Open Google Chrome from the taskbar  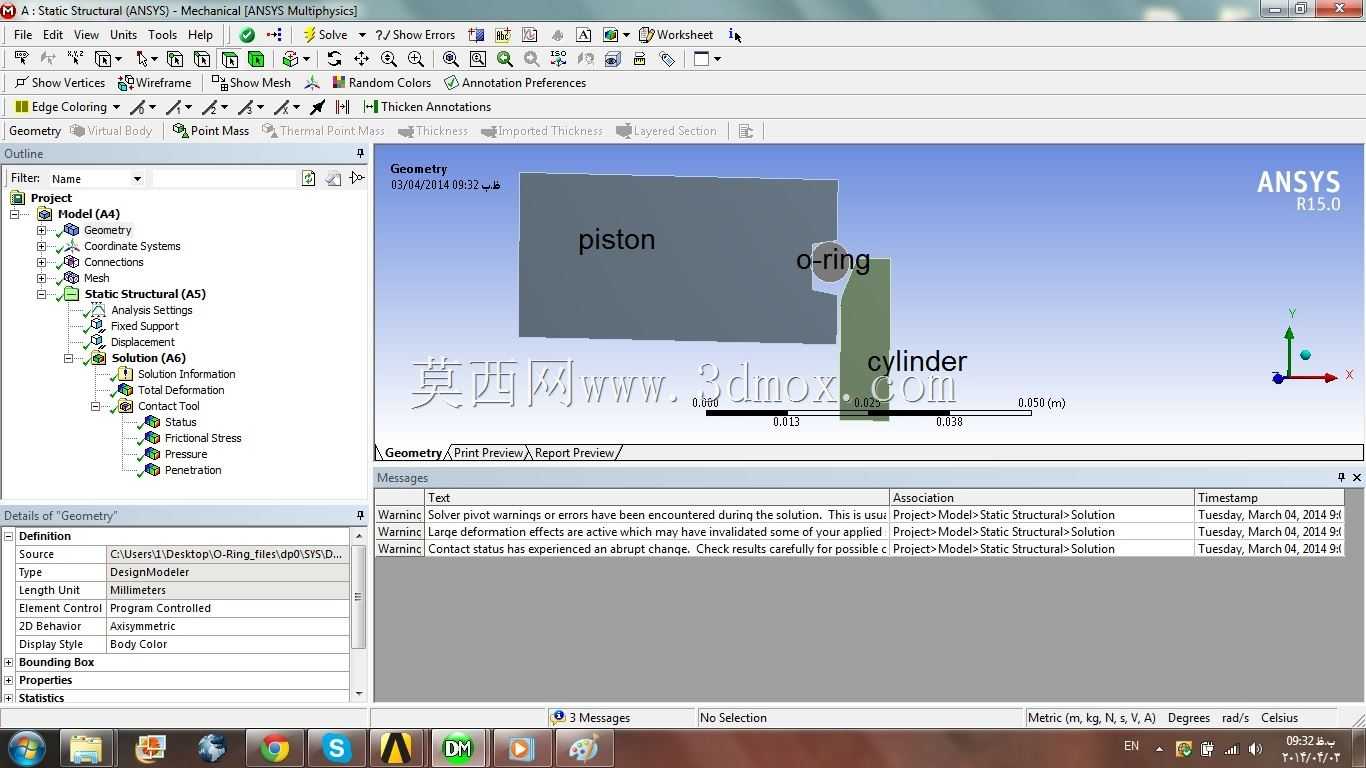pyautogui.click(x=274, y=748)
